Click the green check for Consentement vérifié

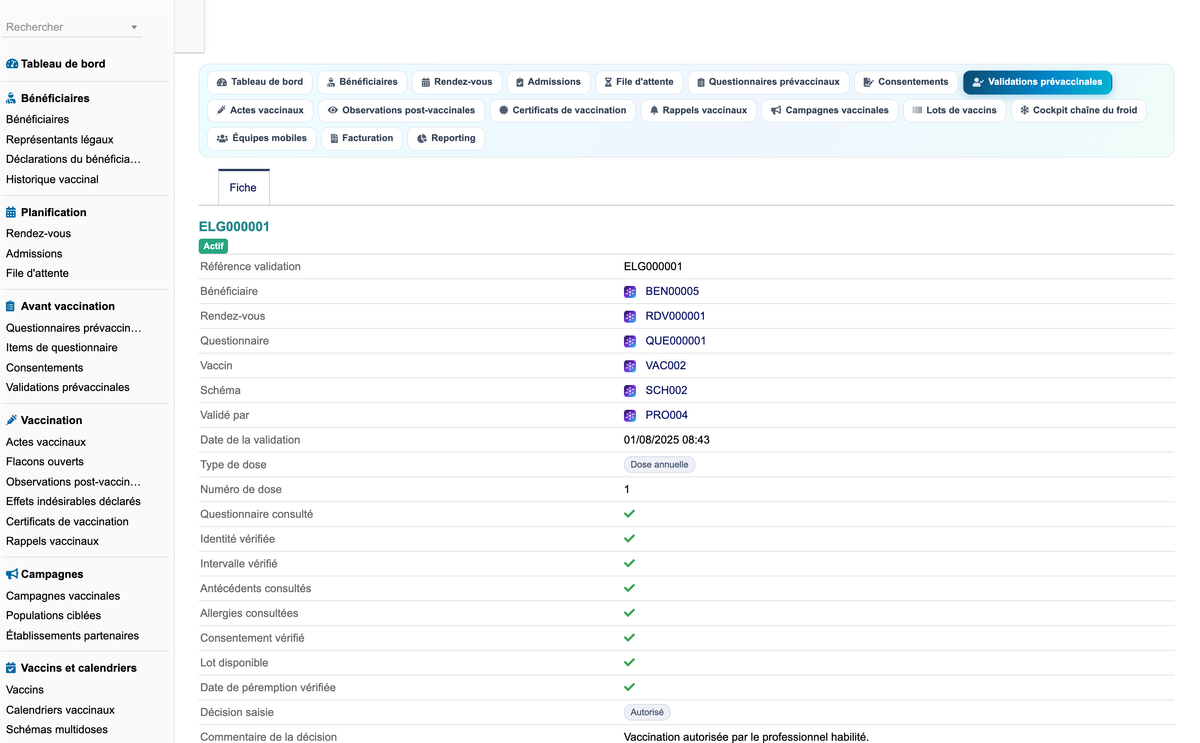pyautogui.click(x=630, y=638)
